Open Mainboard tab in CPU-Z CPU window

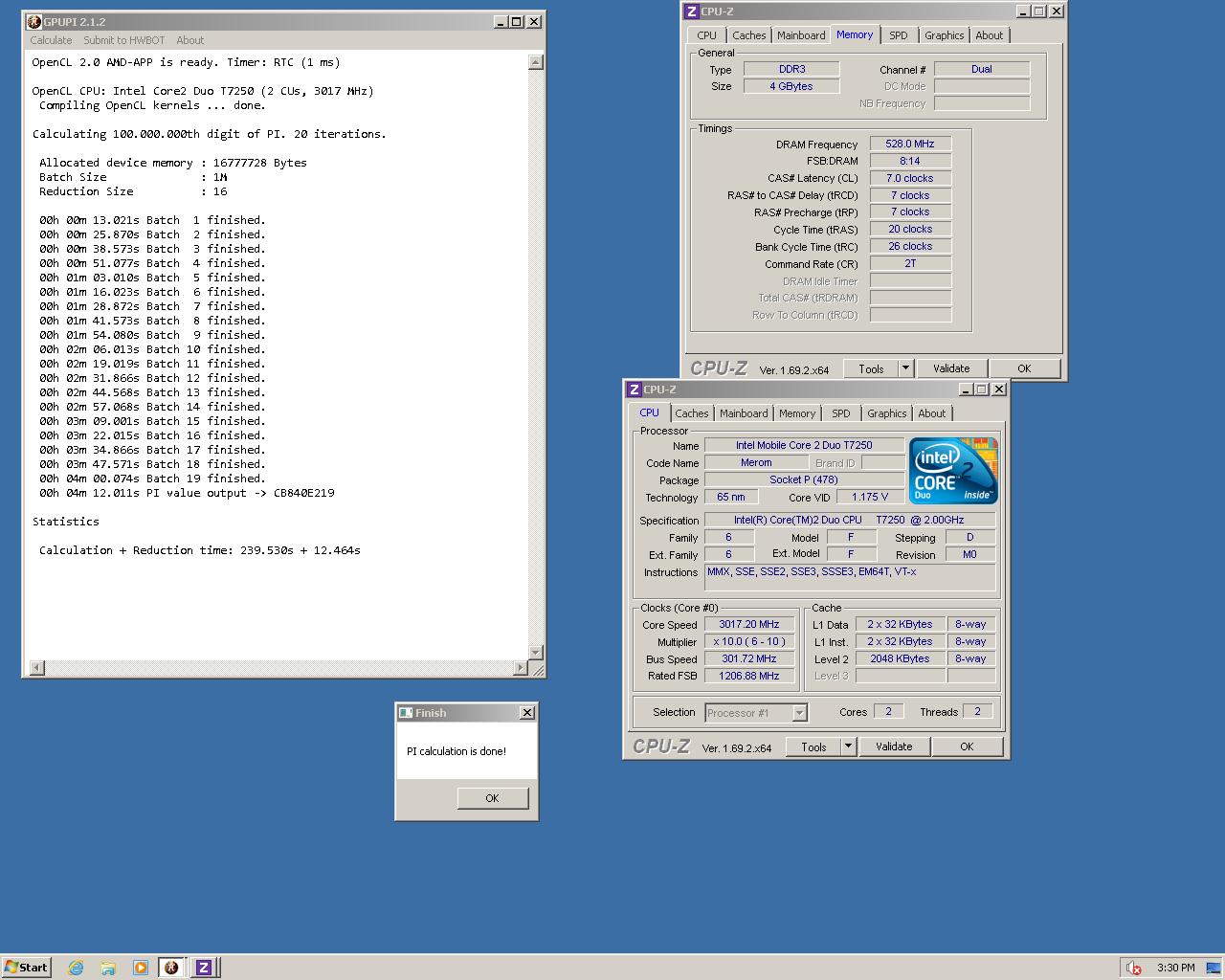[744, 413]
